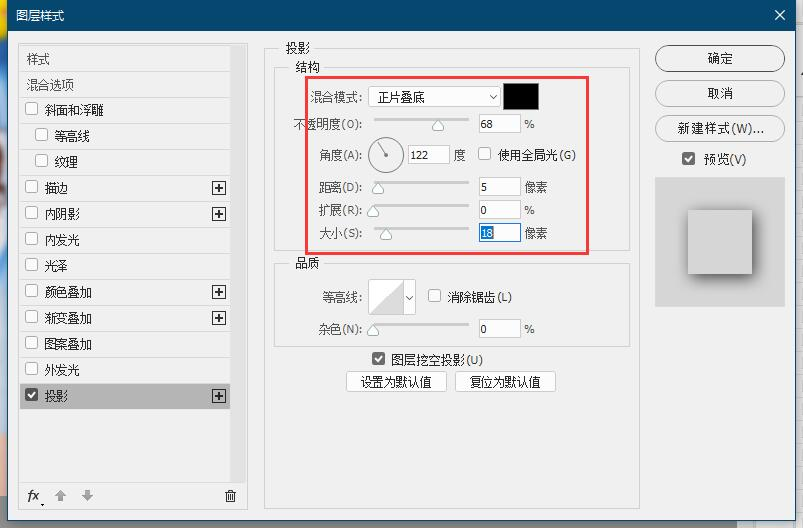Confirm with the 确定 button
This screenshot has height=528, width=803.
tap(720, 58)
